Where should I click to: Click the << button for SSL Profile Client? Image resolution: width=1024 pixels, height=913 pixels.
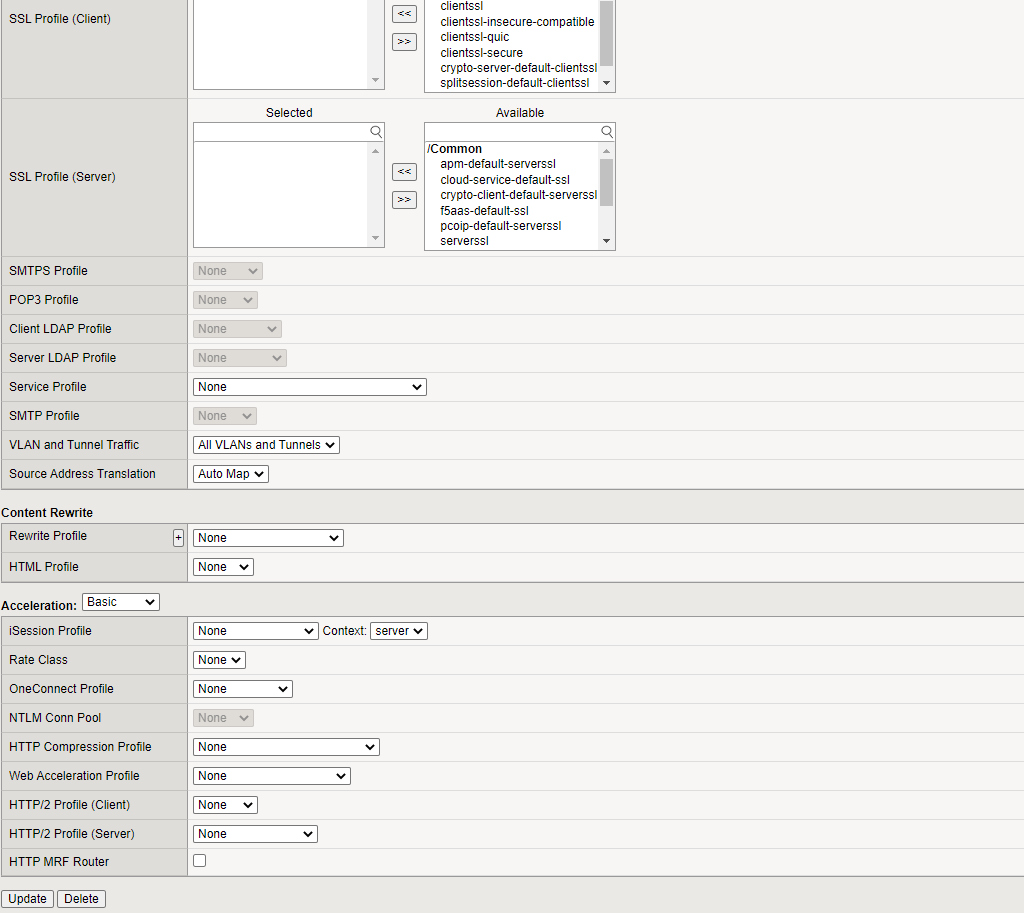point(404,13)
